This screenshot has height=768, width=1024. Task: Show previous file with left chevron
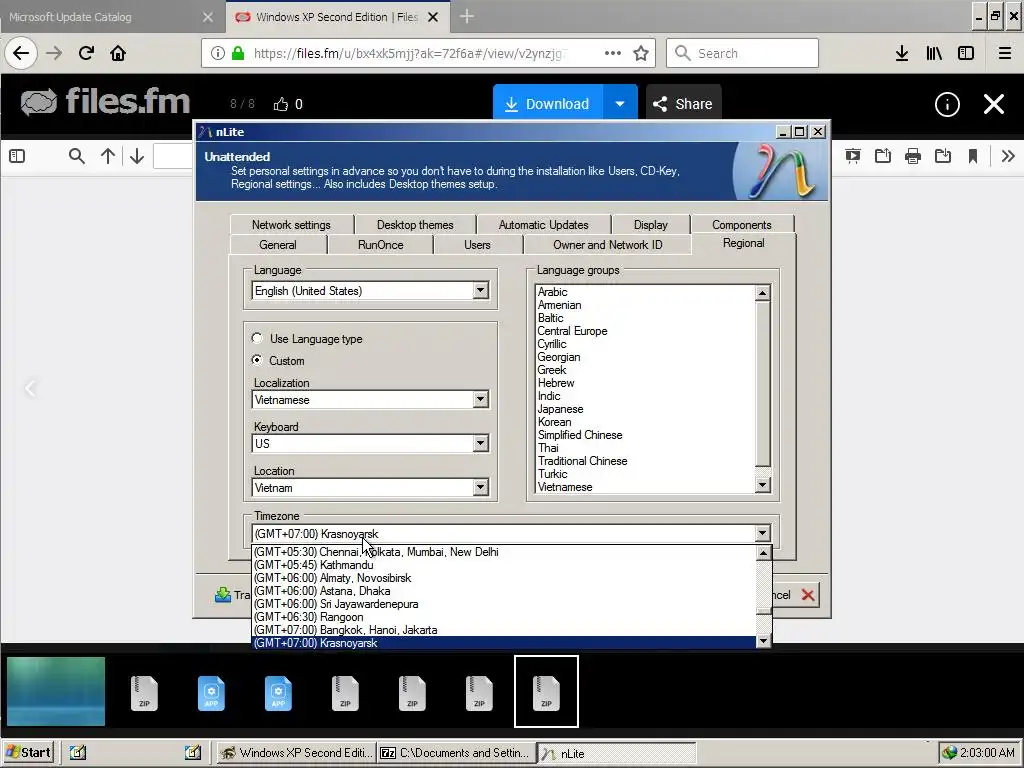point(30,389)
